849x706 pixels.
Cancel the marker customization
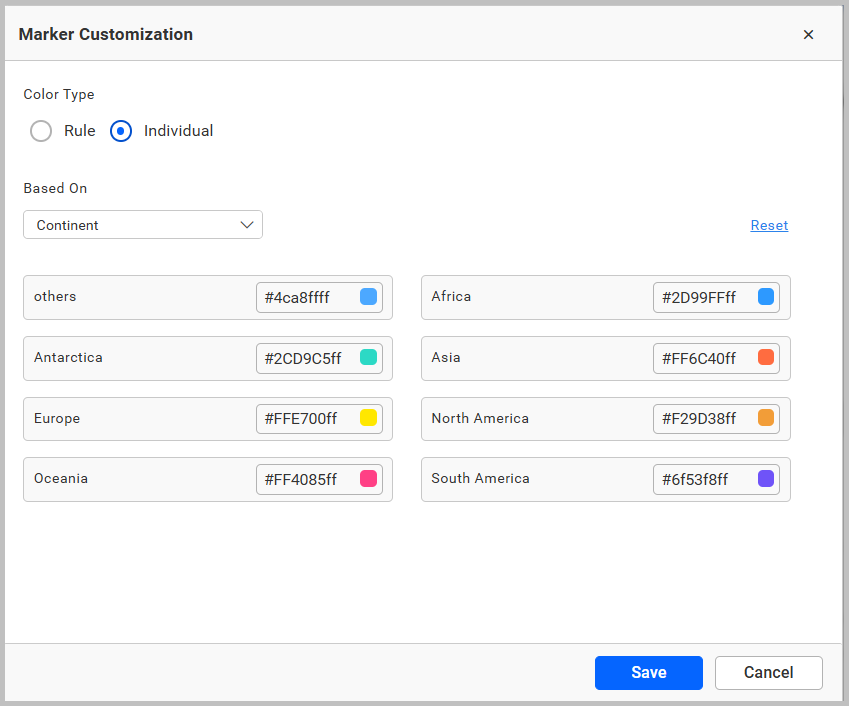click(x=768, y=672)
